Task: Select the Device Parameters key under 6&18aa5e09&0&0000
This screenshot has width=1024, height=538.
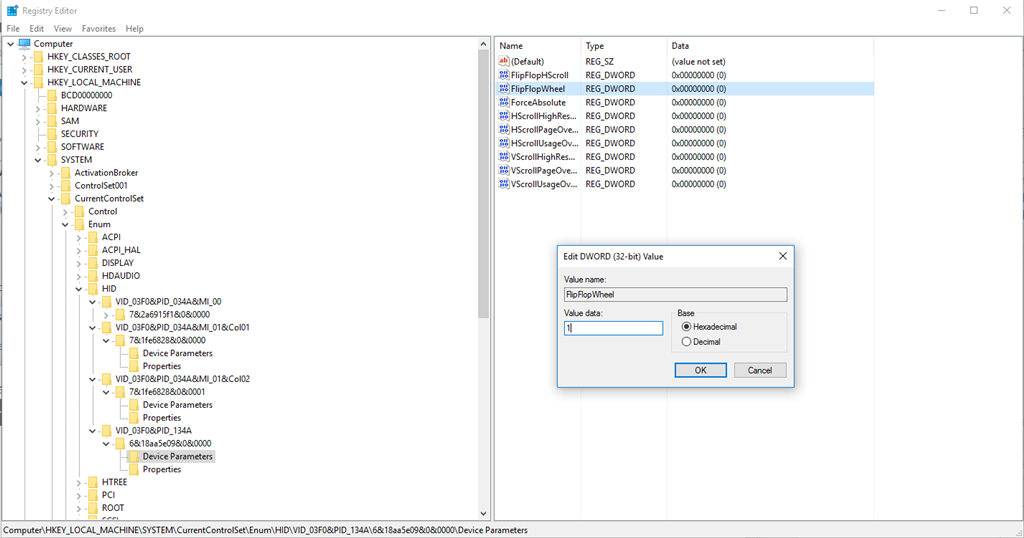Action: (178, 456)
